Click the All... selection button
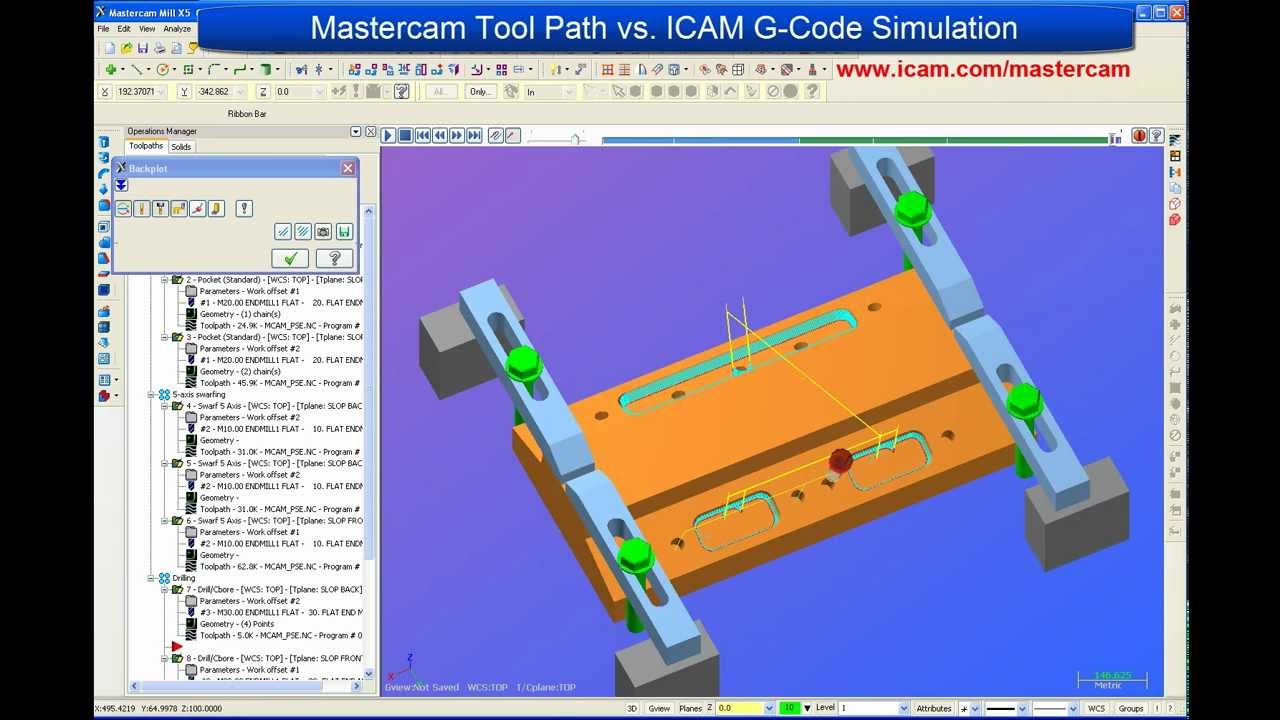 click(441, 92)
